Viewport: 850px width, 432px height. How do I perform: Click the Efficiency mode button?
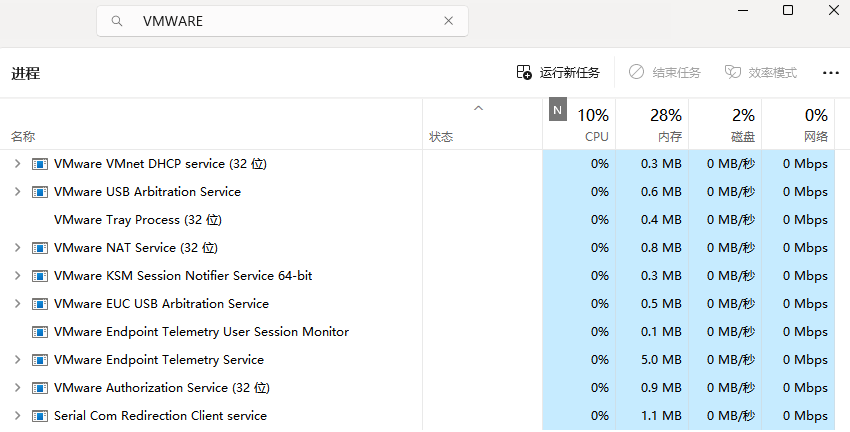[x=760, y=72]
